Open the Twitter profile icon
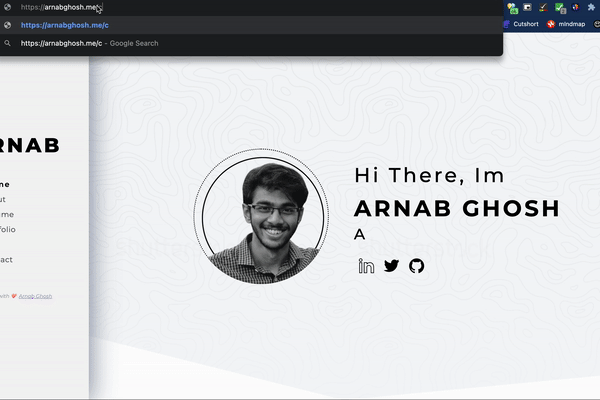This screenshot has width=600, height=400. (391, 266)
